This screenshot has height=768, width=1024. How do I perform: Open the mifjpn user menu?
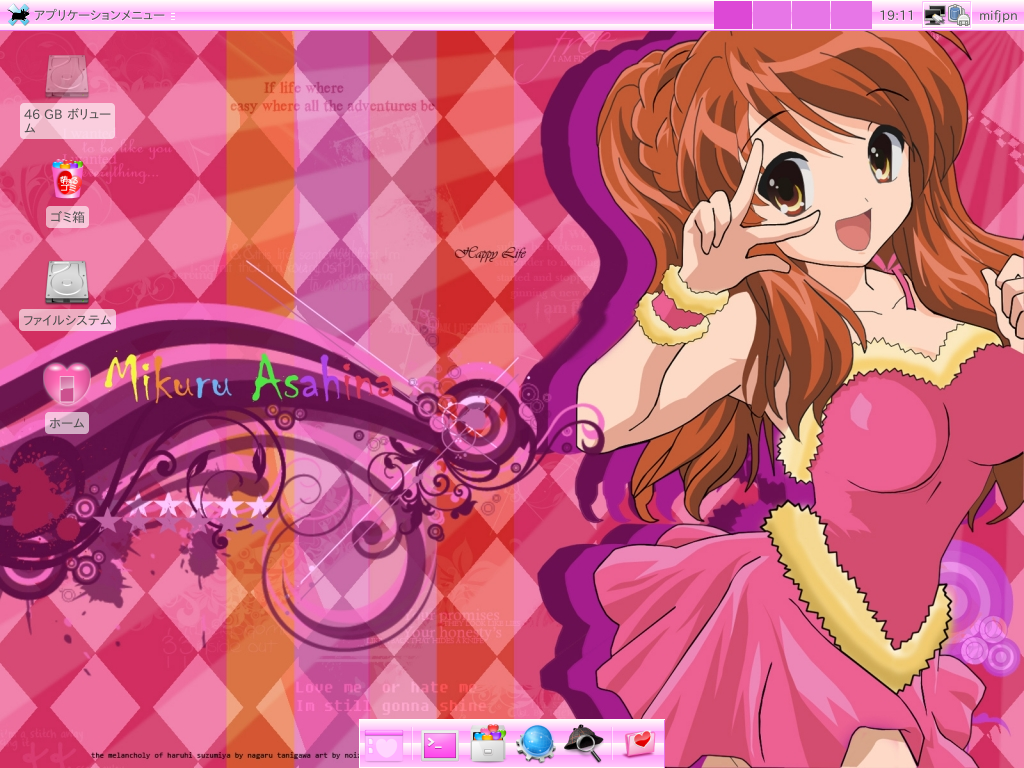[x=997, y=15]
